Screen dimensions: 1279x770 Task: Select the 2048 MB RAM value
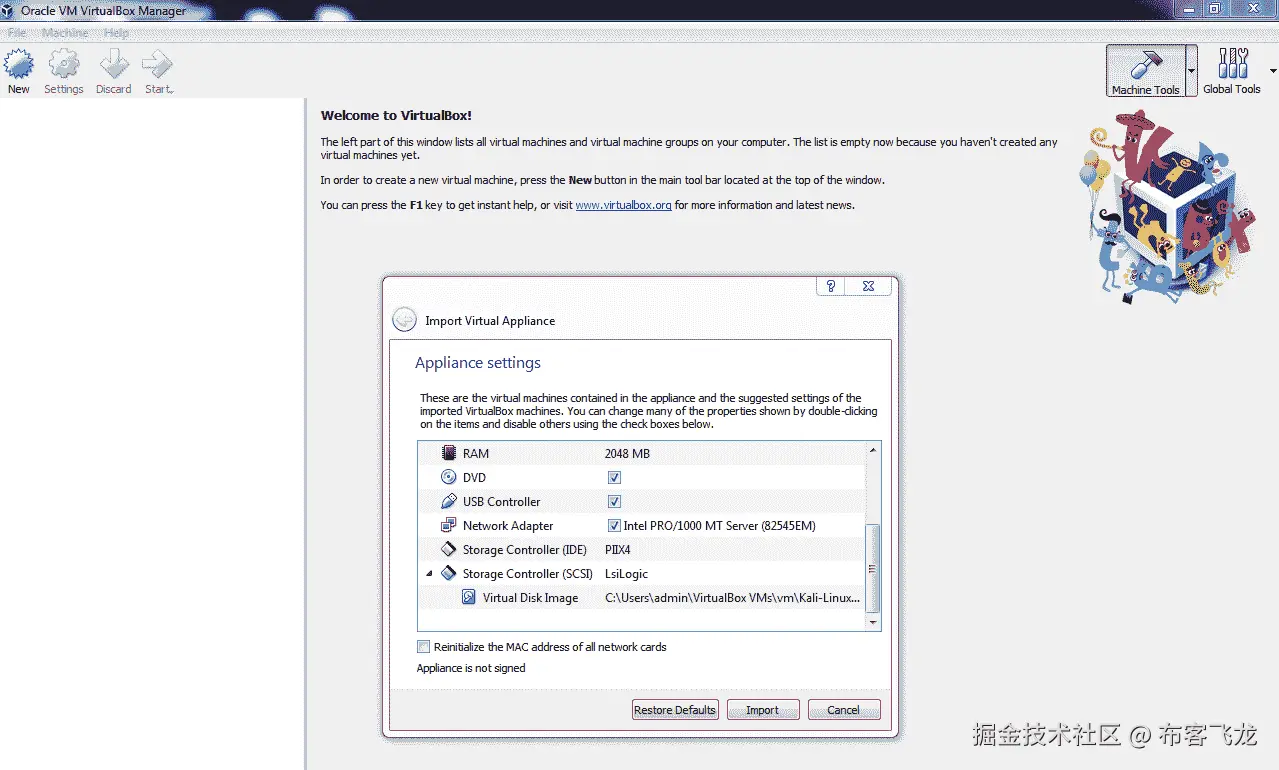[627, 454]
